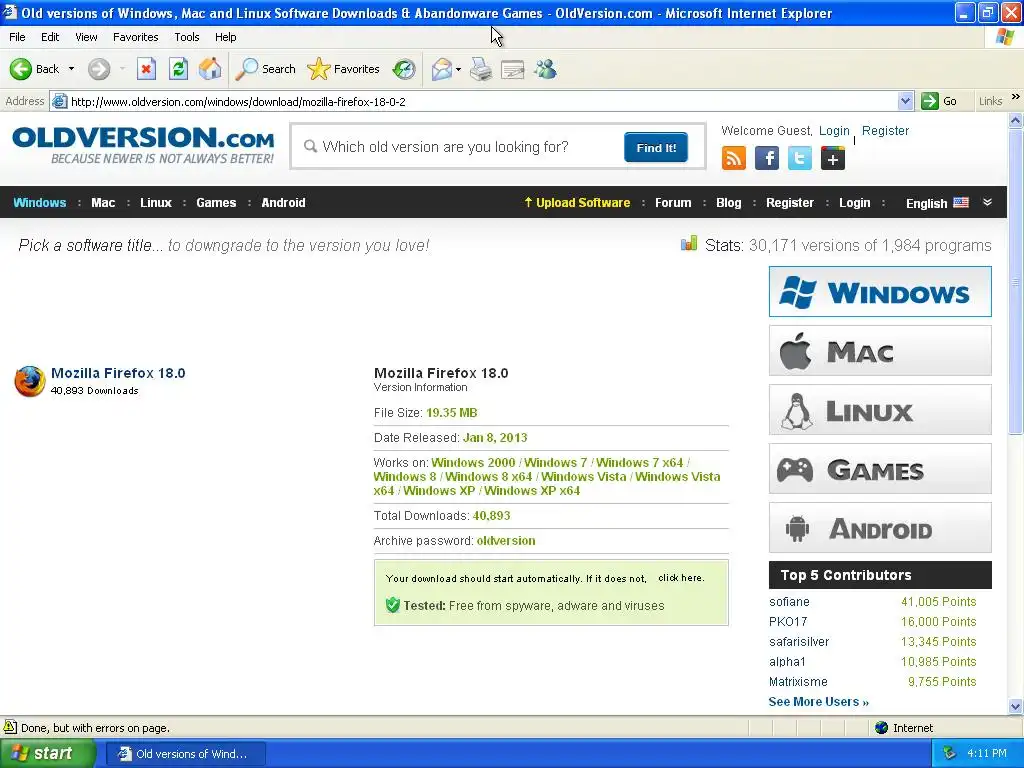The height and width of the screenshot is (768, 1024).
Task: Click the Print printer icon
Action: coord(481,69)
